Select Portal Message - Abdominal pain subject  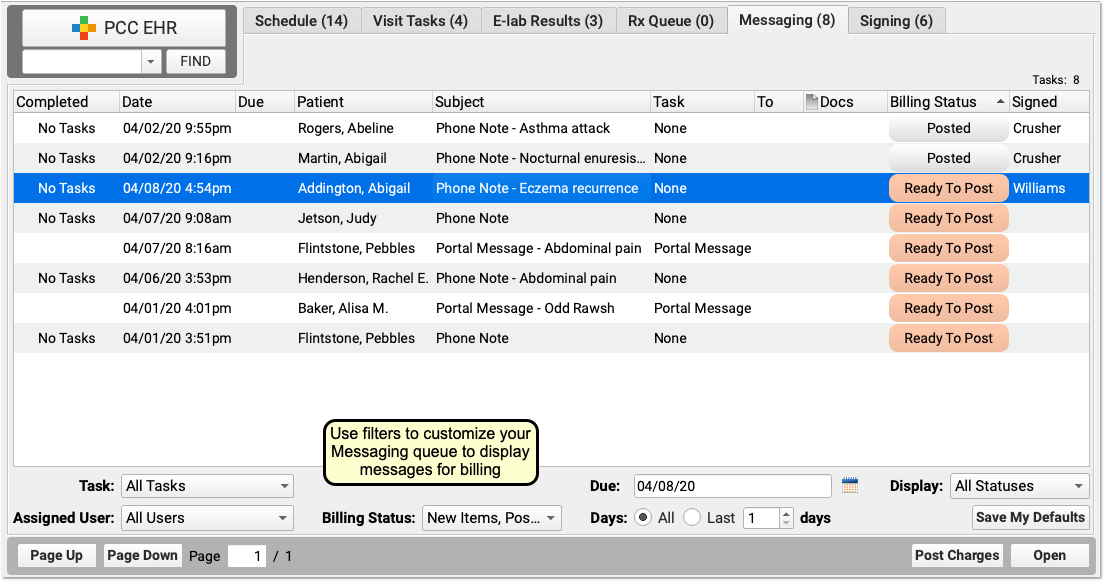tap(538, 248)
